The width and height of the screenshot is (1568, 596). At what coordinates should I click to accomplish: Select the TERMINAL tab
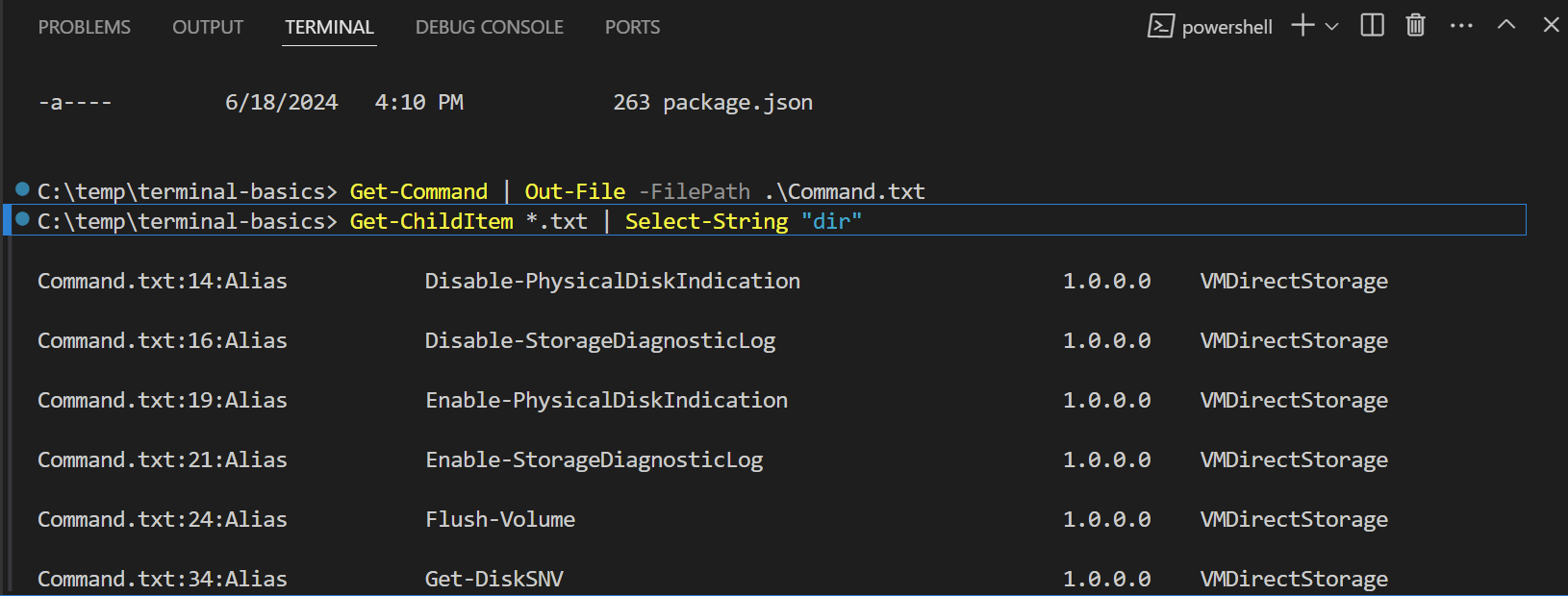329,27
